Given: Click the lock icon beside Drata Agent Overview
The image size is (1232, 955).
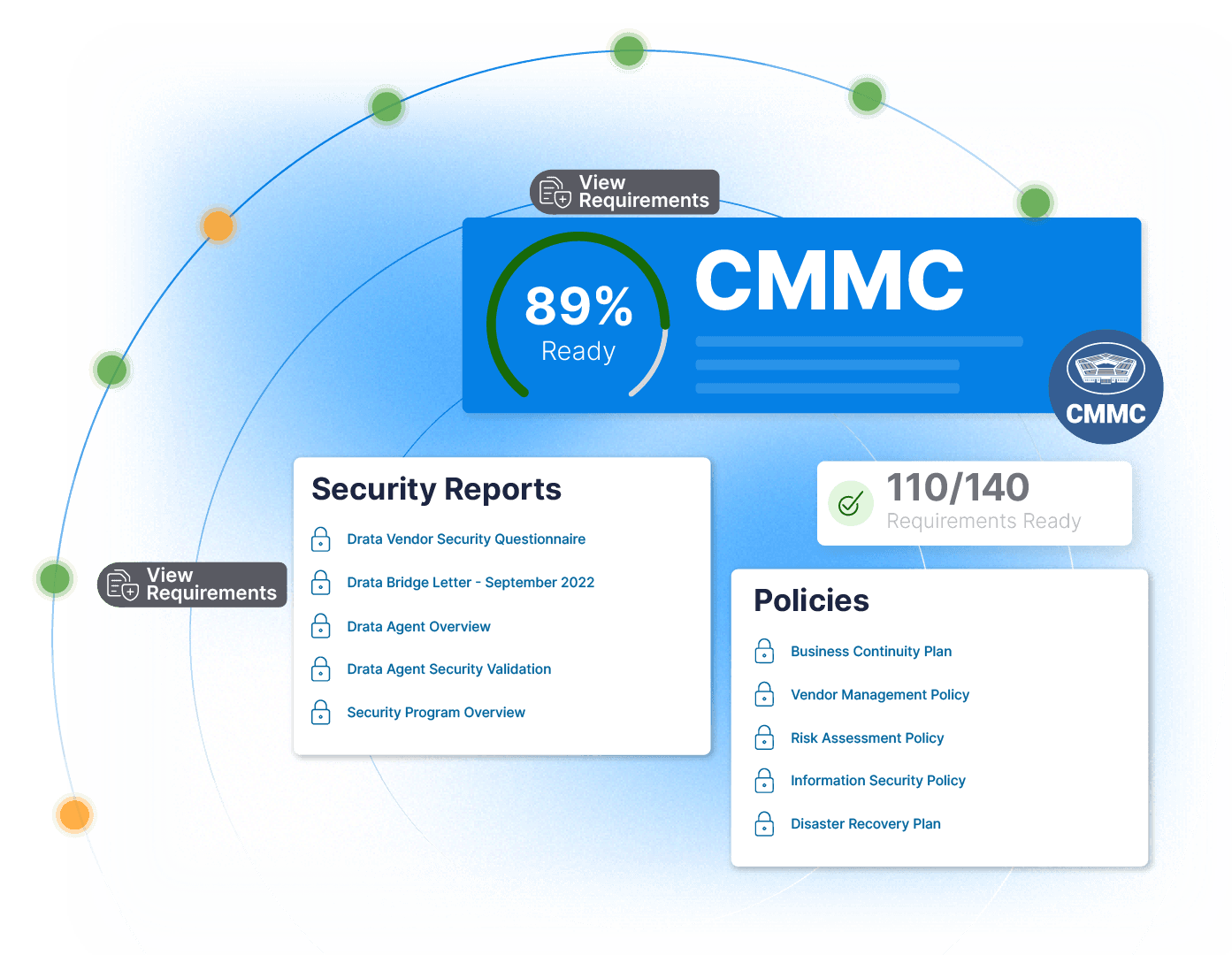Looking at the screenshot, I should [321, 626].
